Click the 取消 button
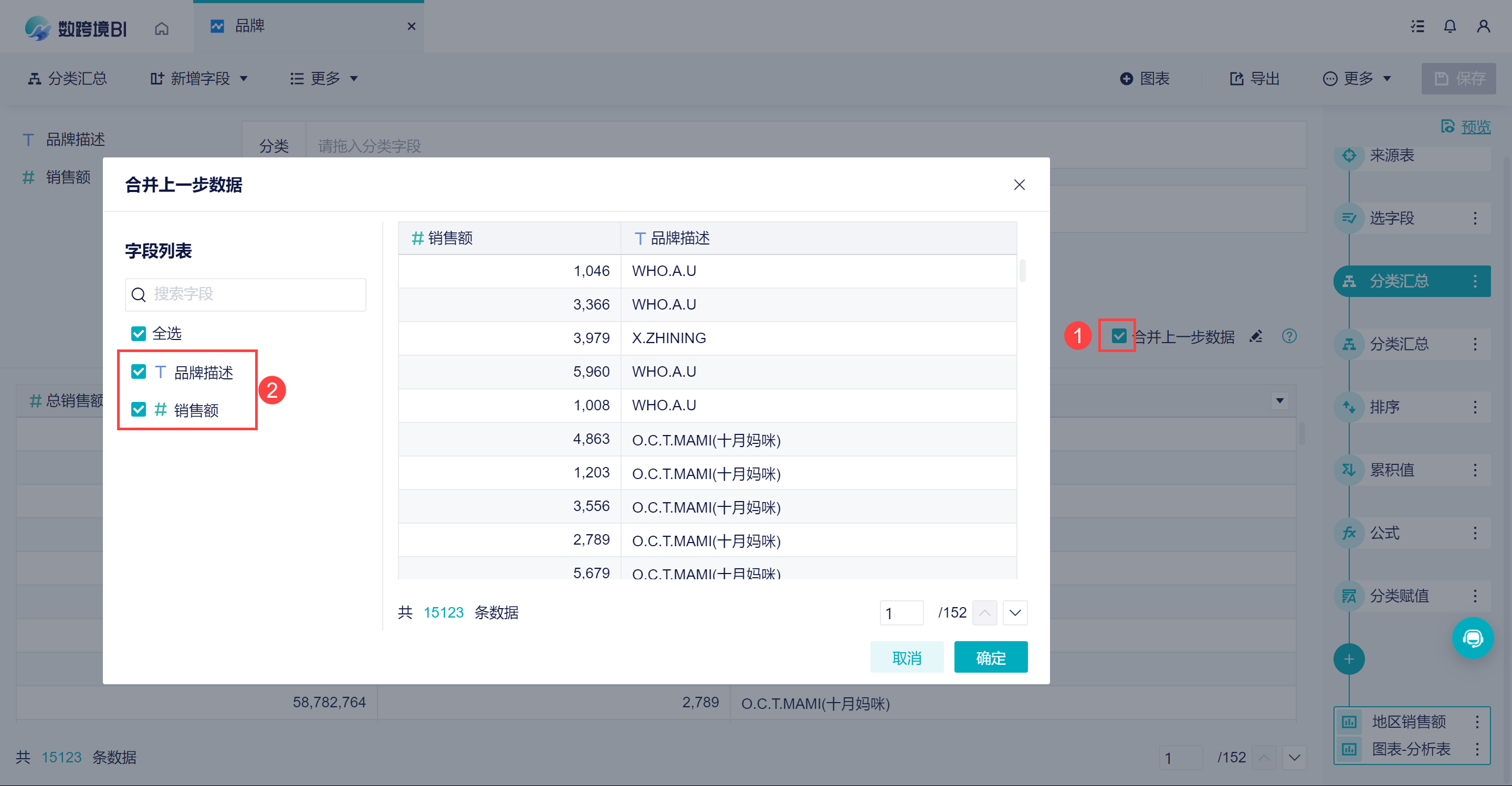This screenshot has height=786, width=1512. 906,657
